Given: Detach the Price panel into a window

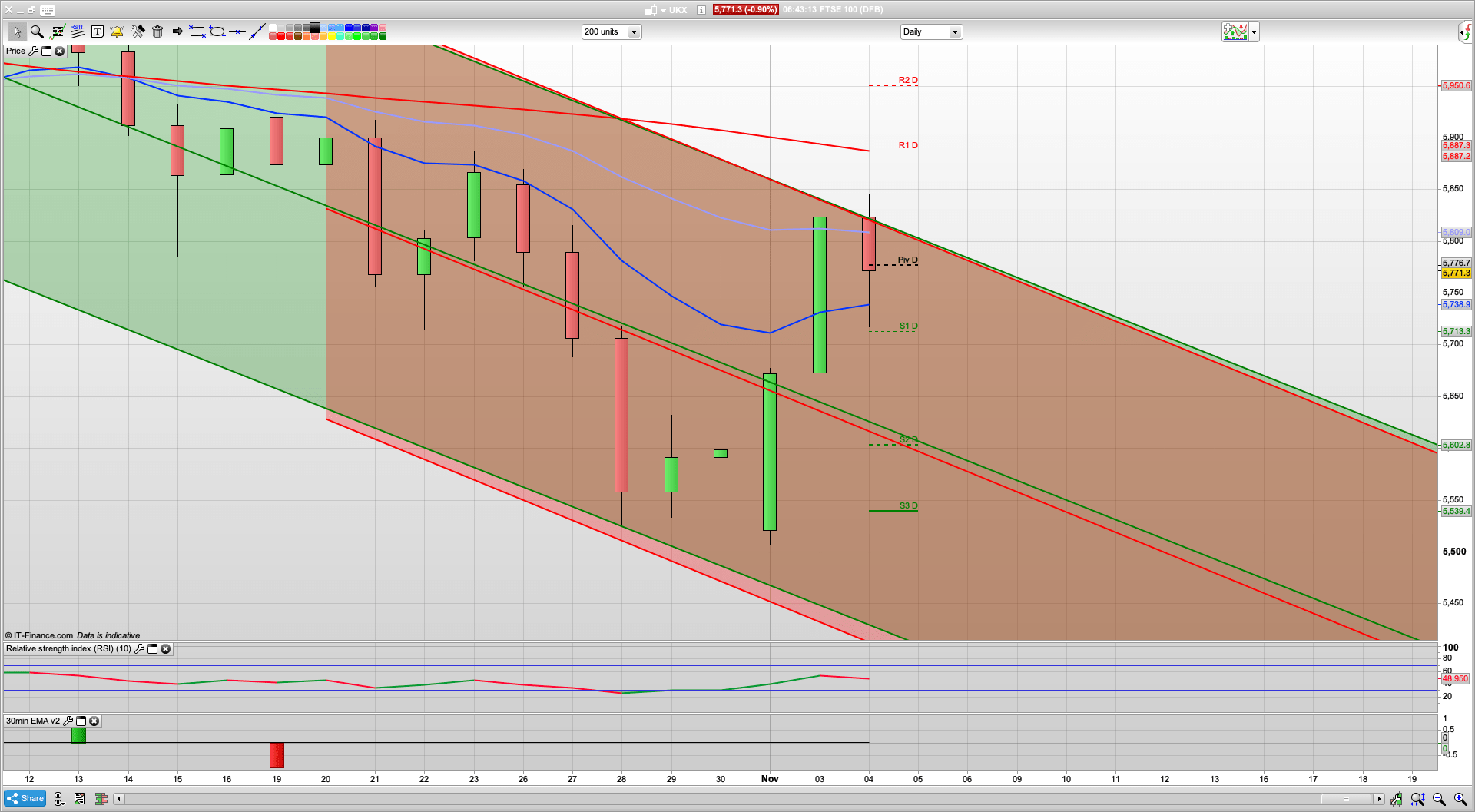Looking at the screenshot, I should [48, 51].
